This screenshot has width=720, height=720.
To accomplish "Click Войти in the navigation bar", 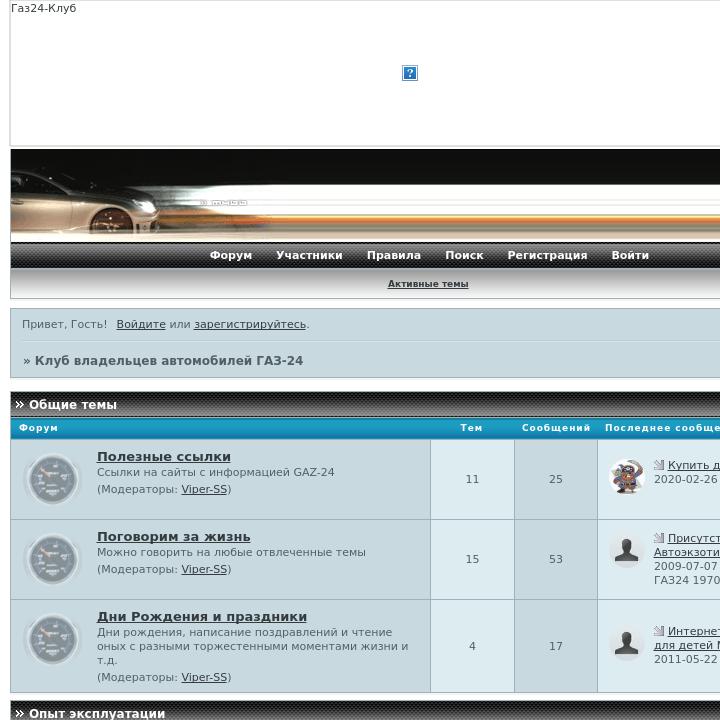I will (x=630, y=255).
